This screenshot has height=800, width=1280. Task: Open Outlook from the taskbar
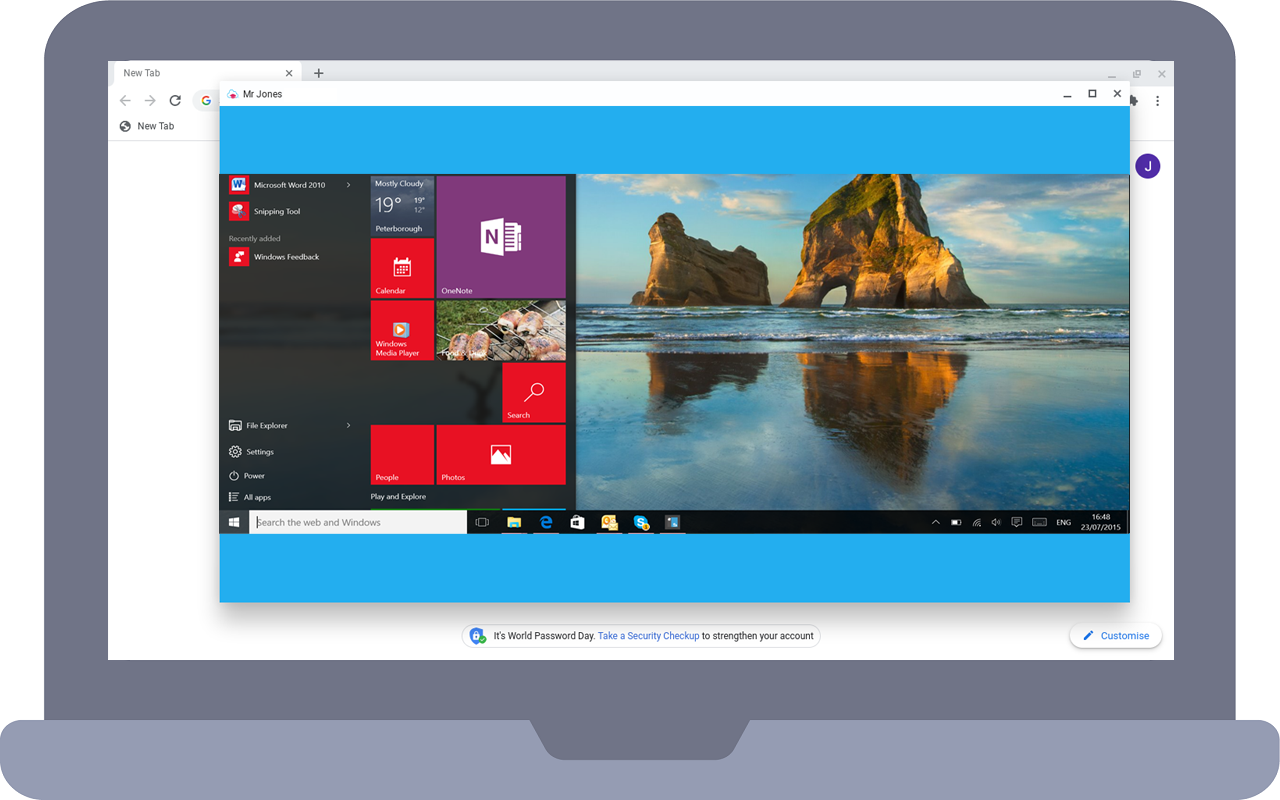click(609, 521)
